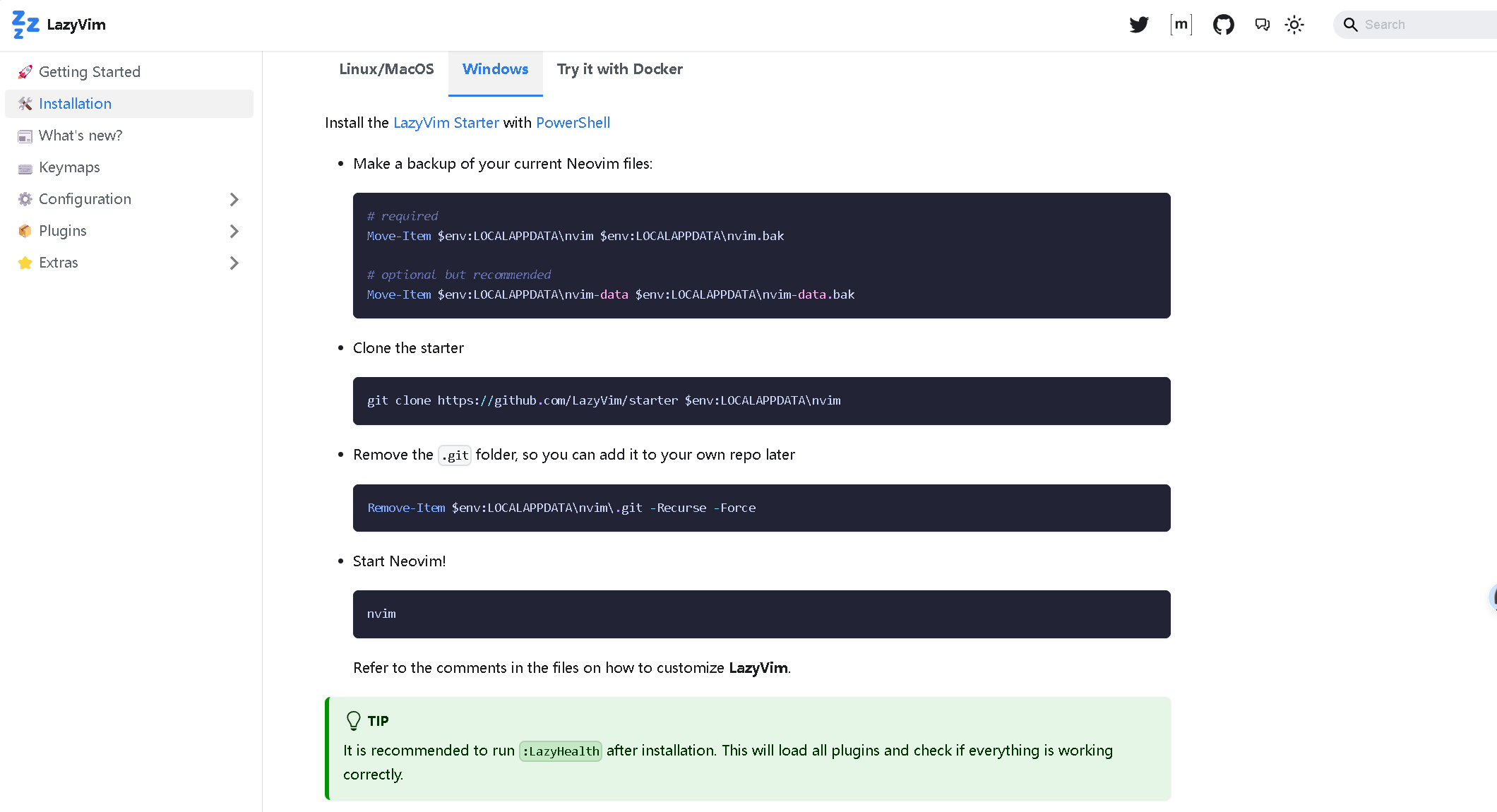This screenshot has width=1497, height=812.
Task: Open the What's new? sidebar page
Action: point(80,136)
